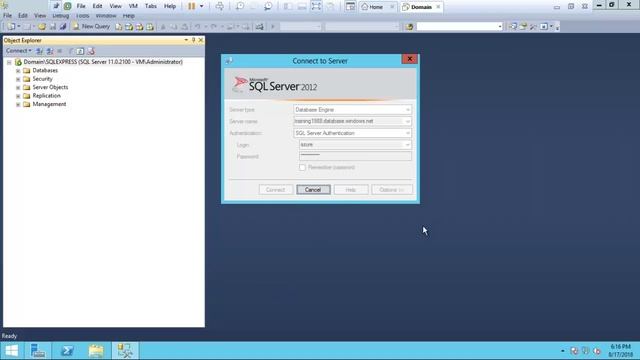
Task: Open the VM menu in the VMware bar
Action: click(133, 6)
